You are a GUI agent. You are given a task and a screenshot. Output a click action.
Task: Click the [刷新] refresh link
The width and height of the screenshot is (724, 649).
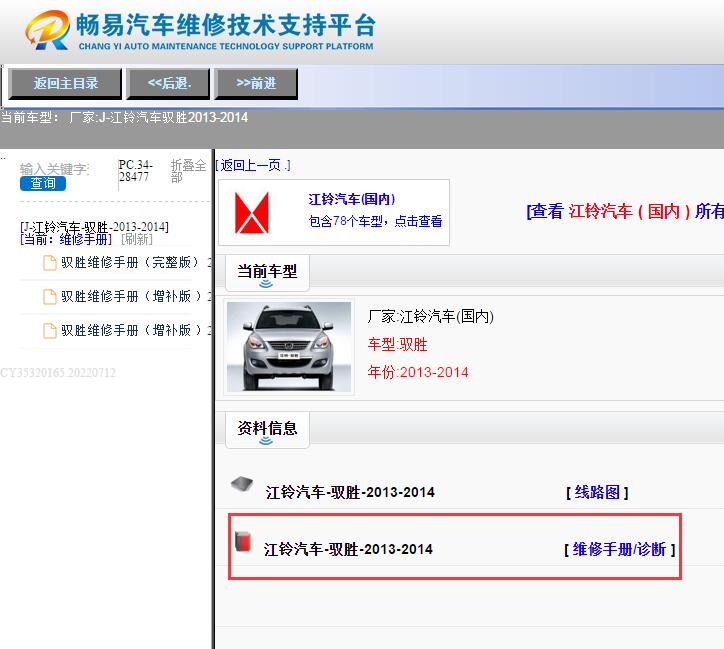[x=137, y=239]
